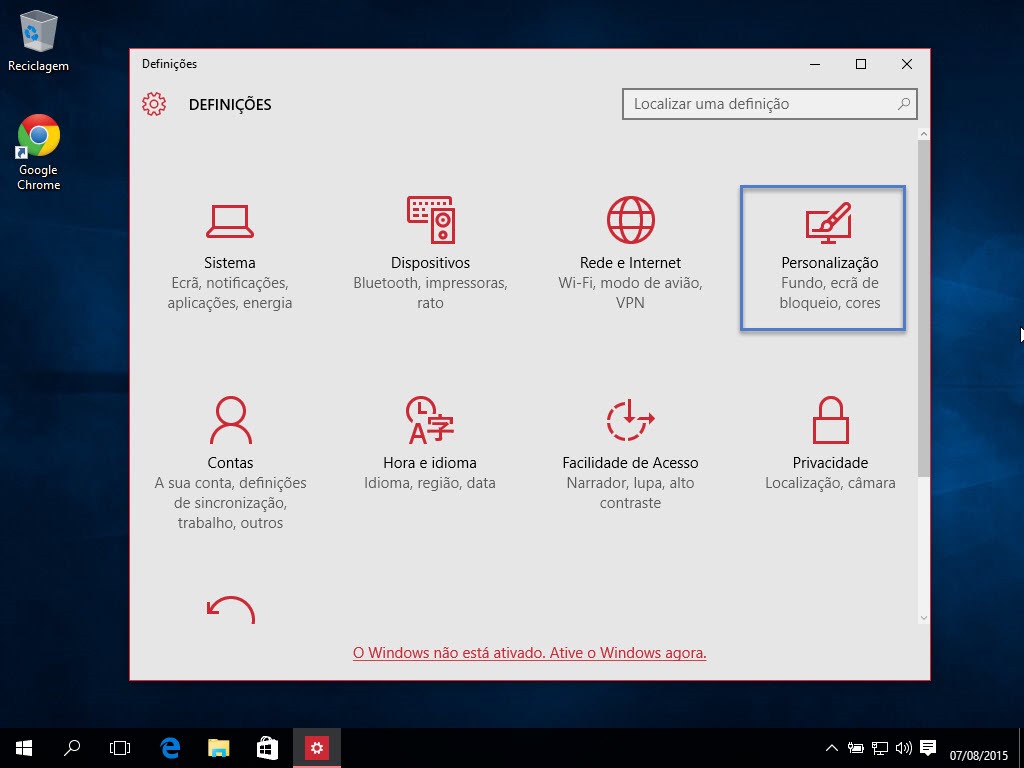Viewport: 1024px width, 768px height.
Task: Open taskbar search magnifier
Action: click(x=72, y=747)
